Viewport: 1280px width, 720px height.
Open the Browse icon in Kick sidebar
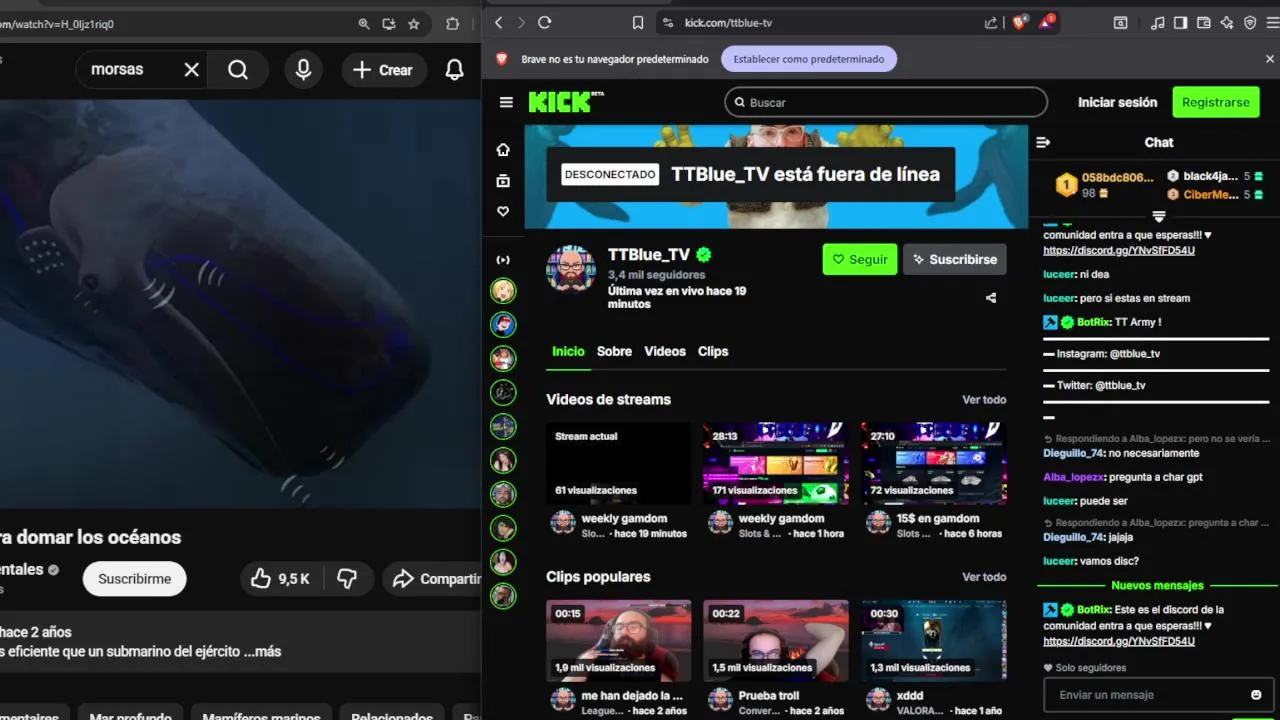click(503, 181)
